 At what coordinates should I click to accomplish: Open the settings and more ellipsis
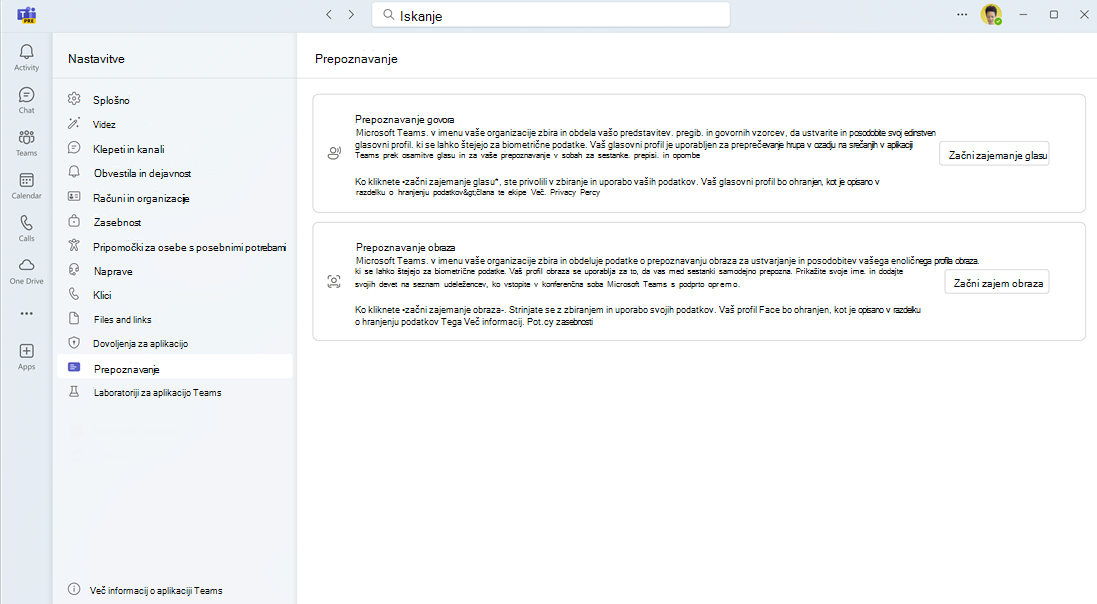click(x=963, y=15)
